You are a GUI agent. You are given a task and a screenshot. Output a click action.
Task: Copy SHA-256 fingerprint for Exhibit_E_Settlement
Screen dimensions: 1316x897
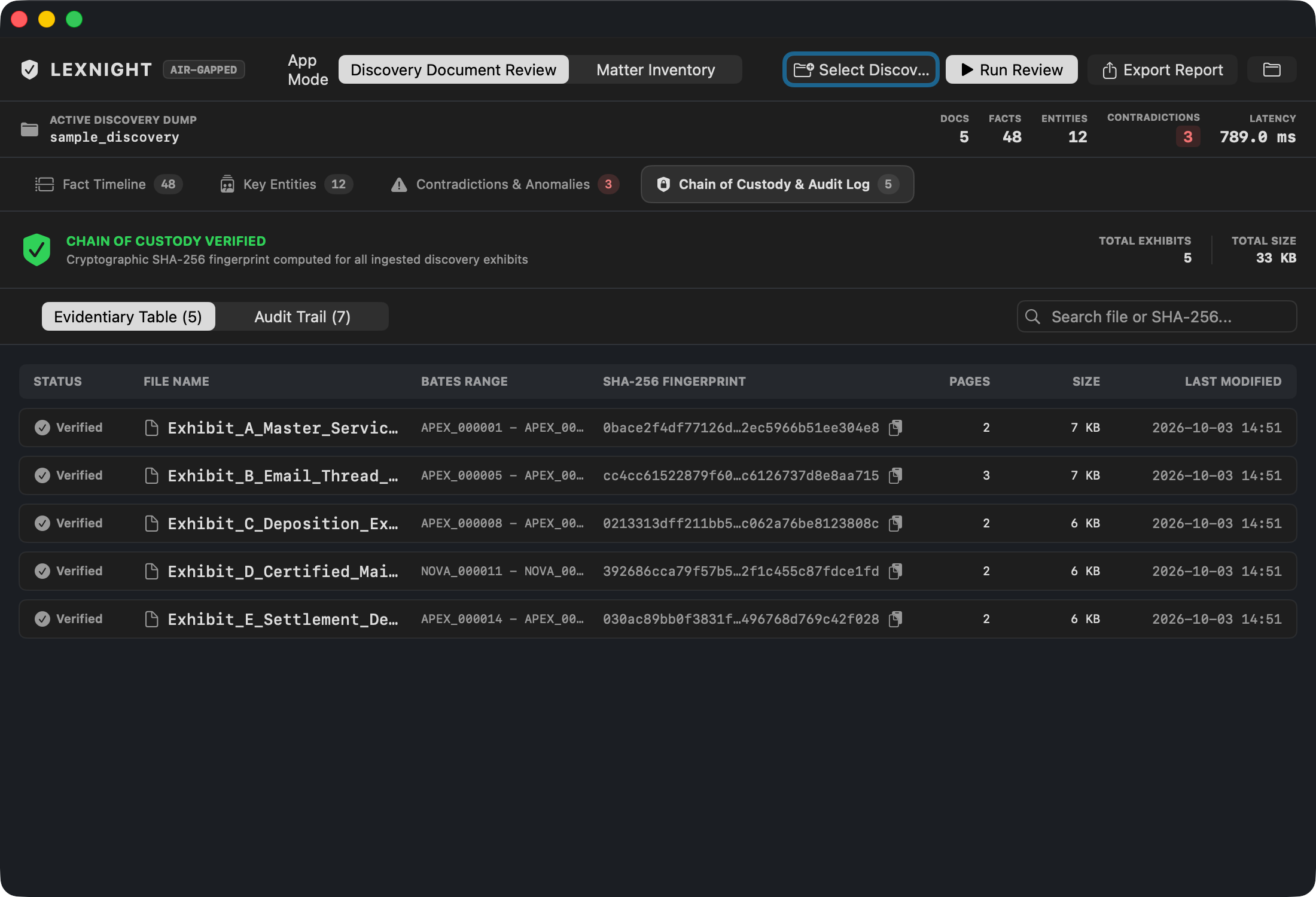[895, 619]
